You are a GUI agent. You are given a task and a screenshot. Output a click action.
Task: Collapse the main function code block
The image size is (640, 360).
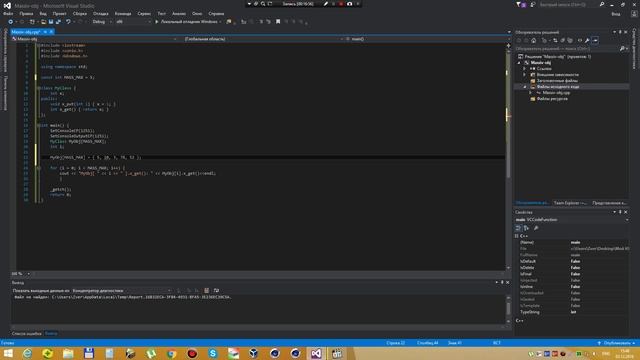pyautogui.click(x=39, y=125)
